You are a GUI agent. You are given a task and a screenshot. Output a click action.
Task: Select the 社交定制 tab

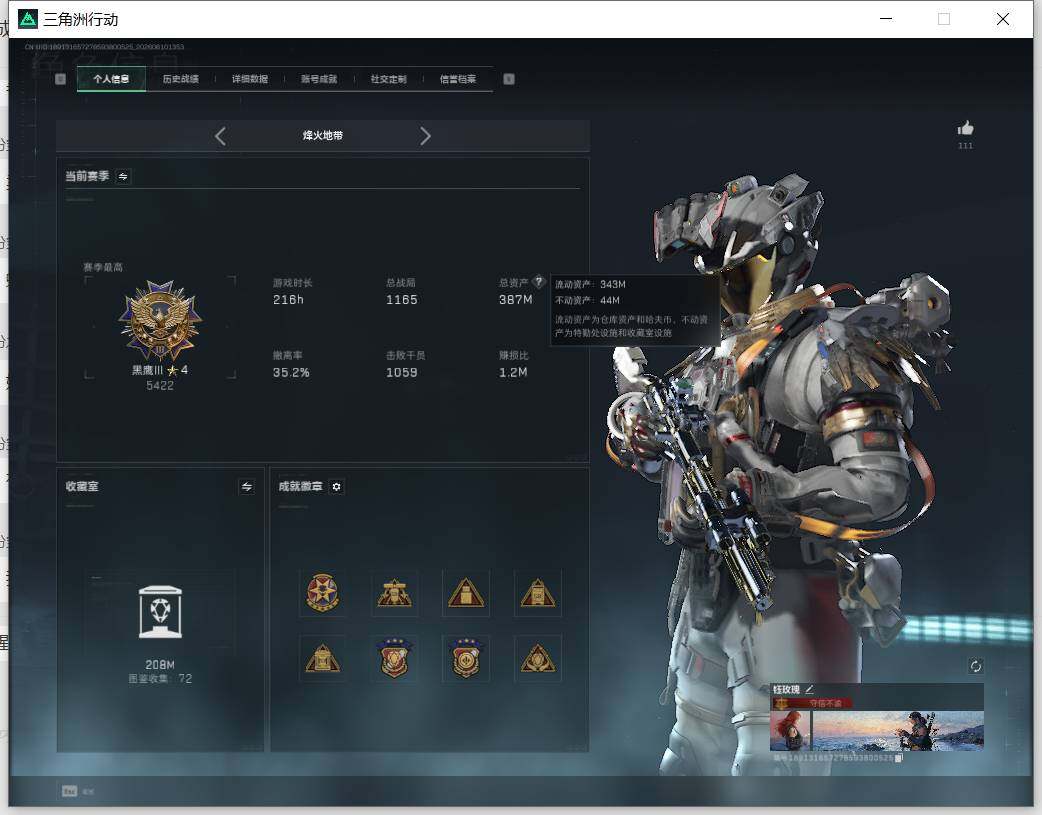pos(388,79)
